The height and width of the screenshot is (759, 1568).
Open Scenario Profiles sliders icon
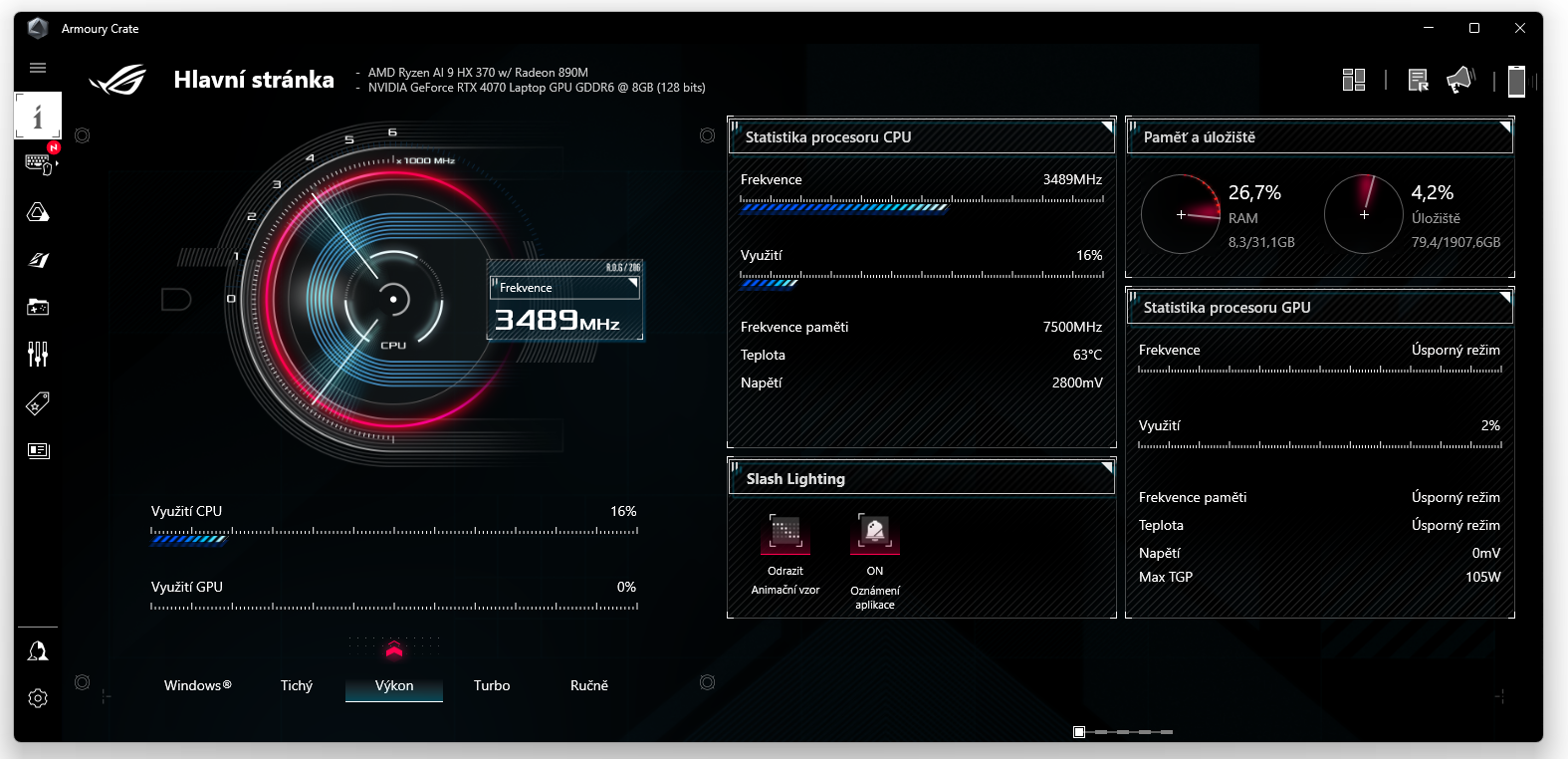click(38, 354)
